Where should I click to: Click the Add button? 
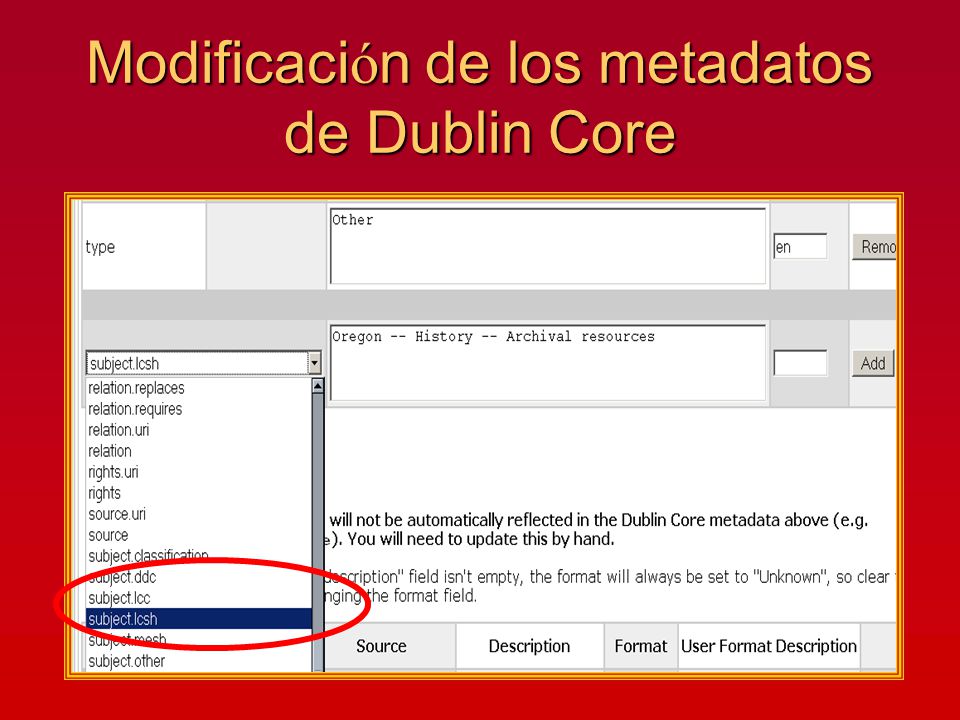pos(873,363)
